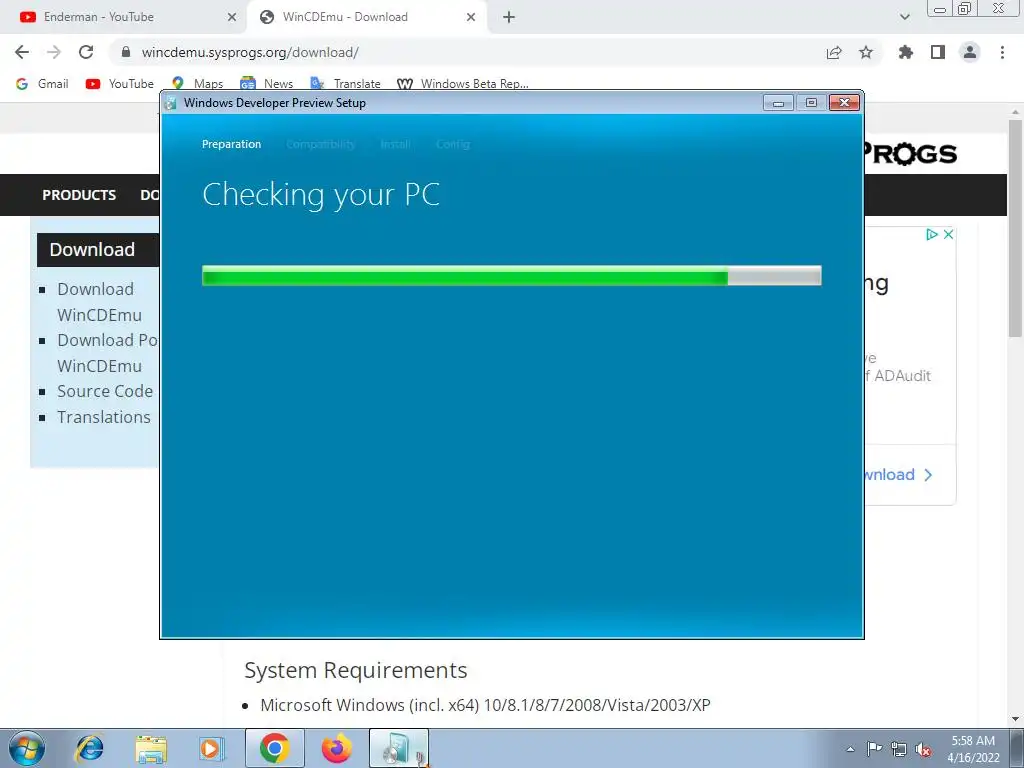Screen dimensions: 1024x768
Task: Open the News bookmark
Action: click(266, 84)
